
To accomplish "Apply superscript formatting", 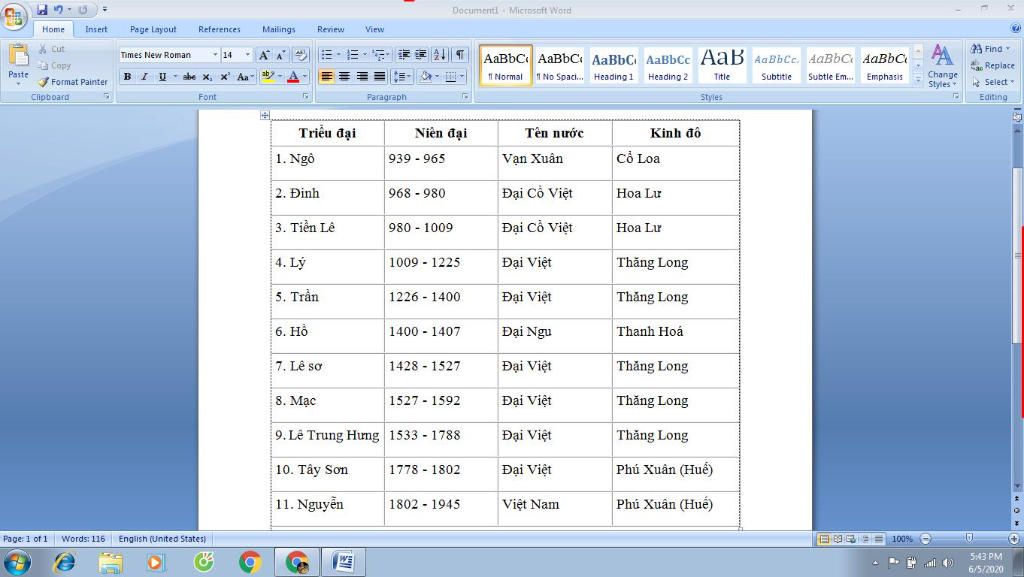I will pyautogui.click(x=225, y=77).
